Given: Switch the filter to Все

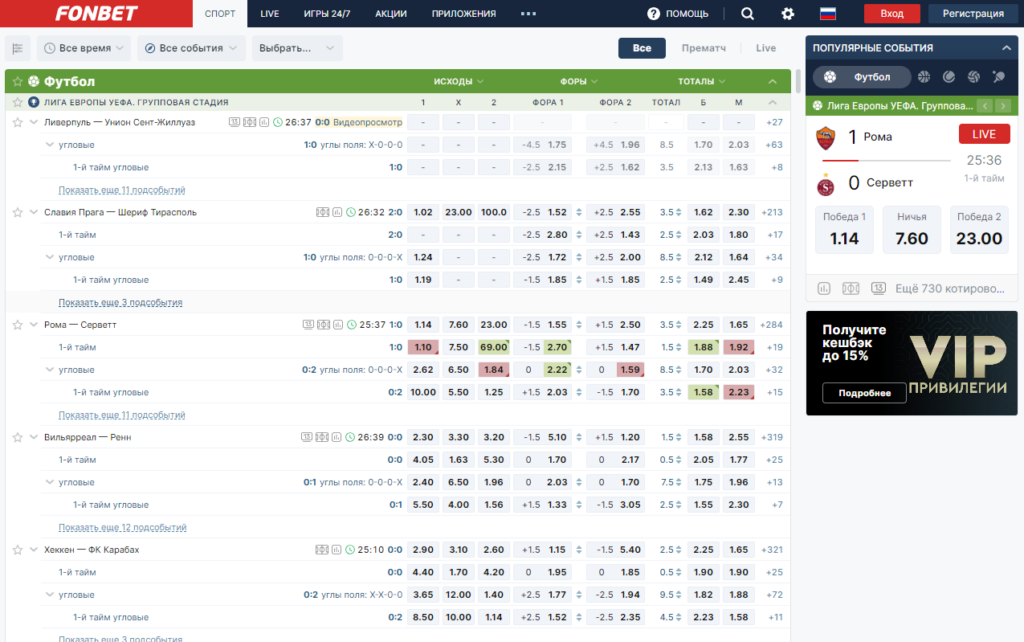Looking at the screenshot, I should click(642, 48).
